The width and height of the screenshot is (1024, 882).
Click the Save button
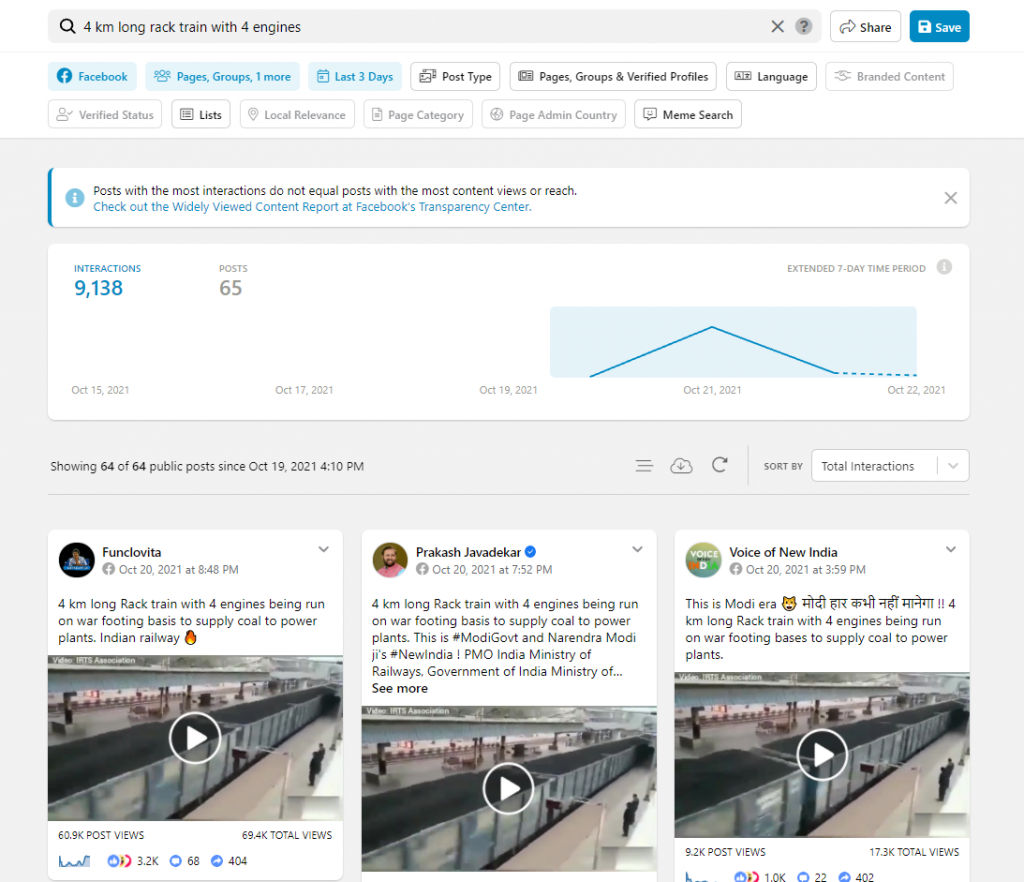click(x=939, y=27)
